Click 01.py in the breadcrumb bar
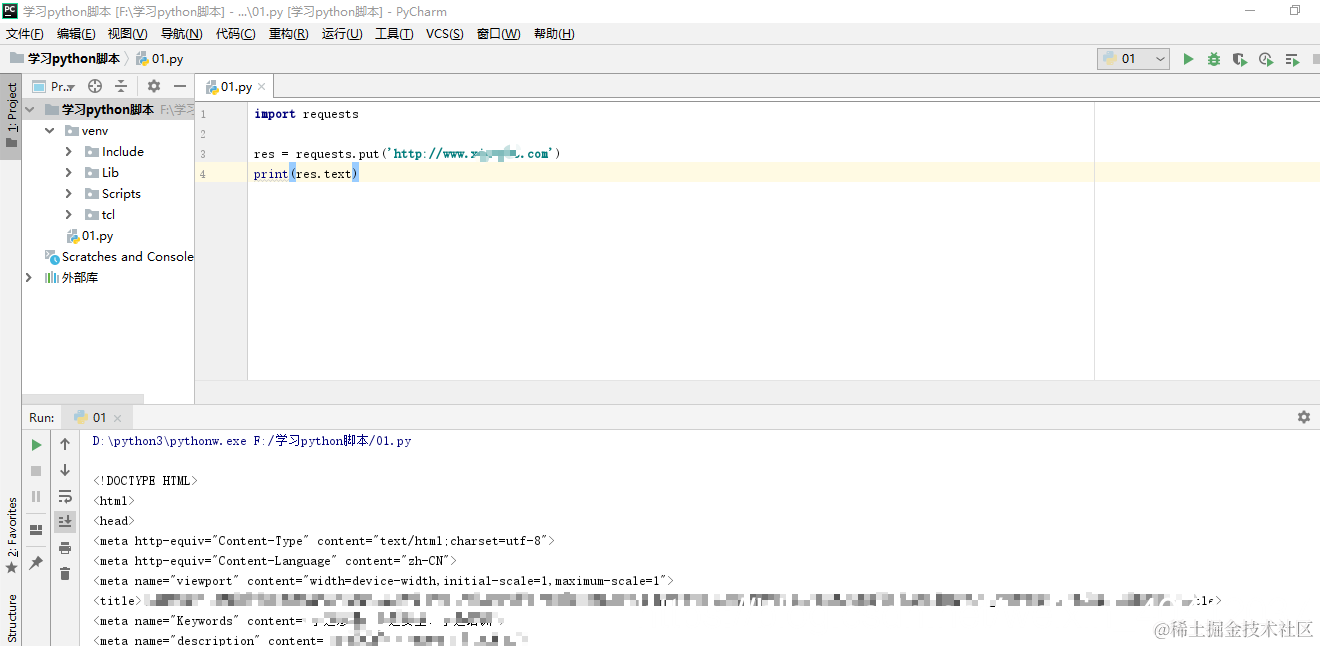The height and width of the screenshot is (646, 1320). (x=159, y=59)
